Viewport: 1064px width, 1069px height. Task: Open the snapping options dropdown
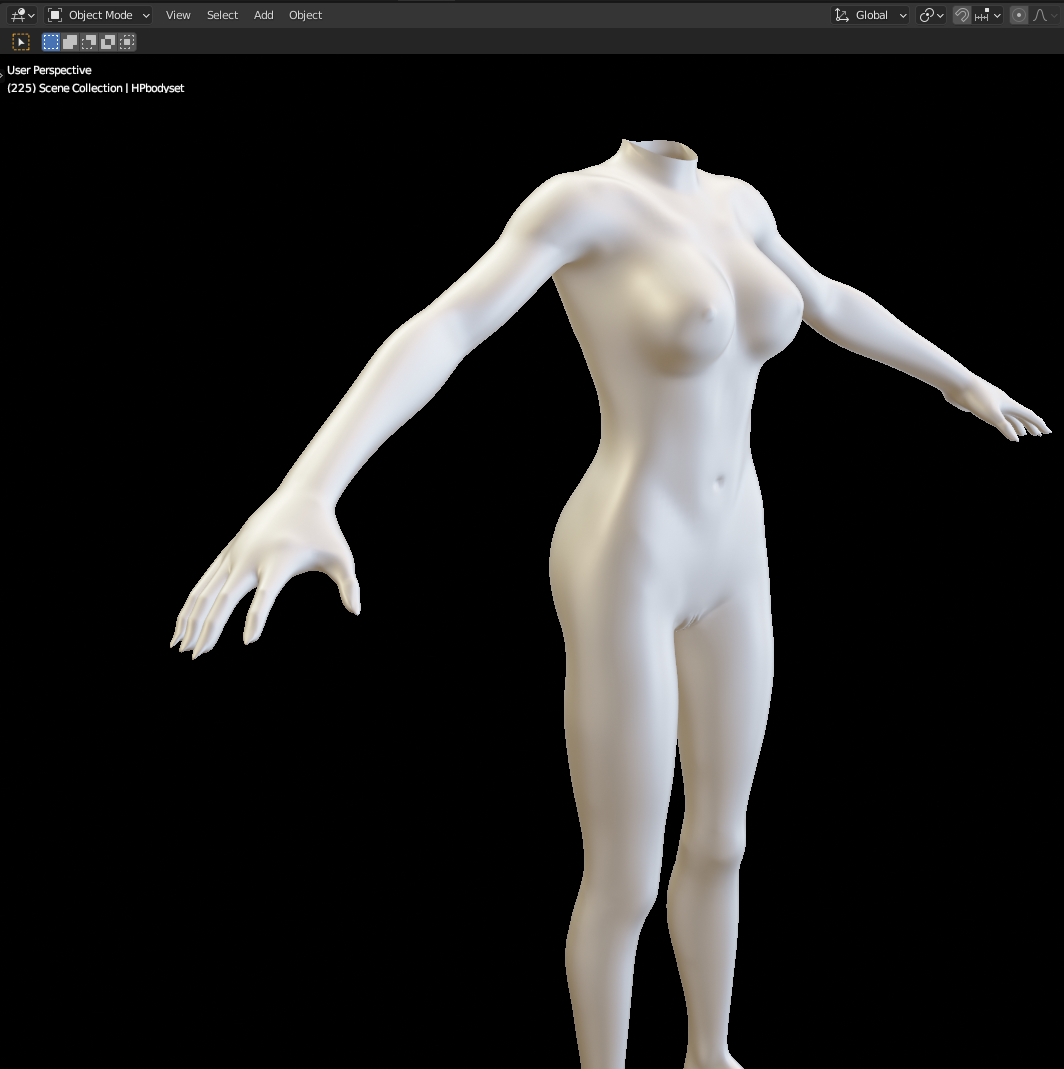pos(988,15)
